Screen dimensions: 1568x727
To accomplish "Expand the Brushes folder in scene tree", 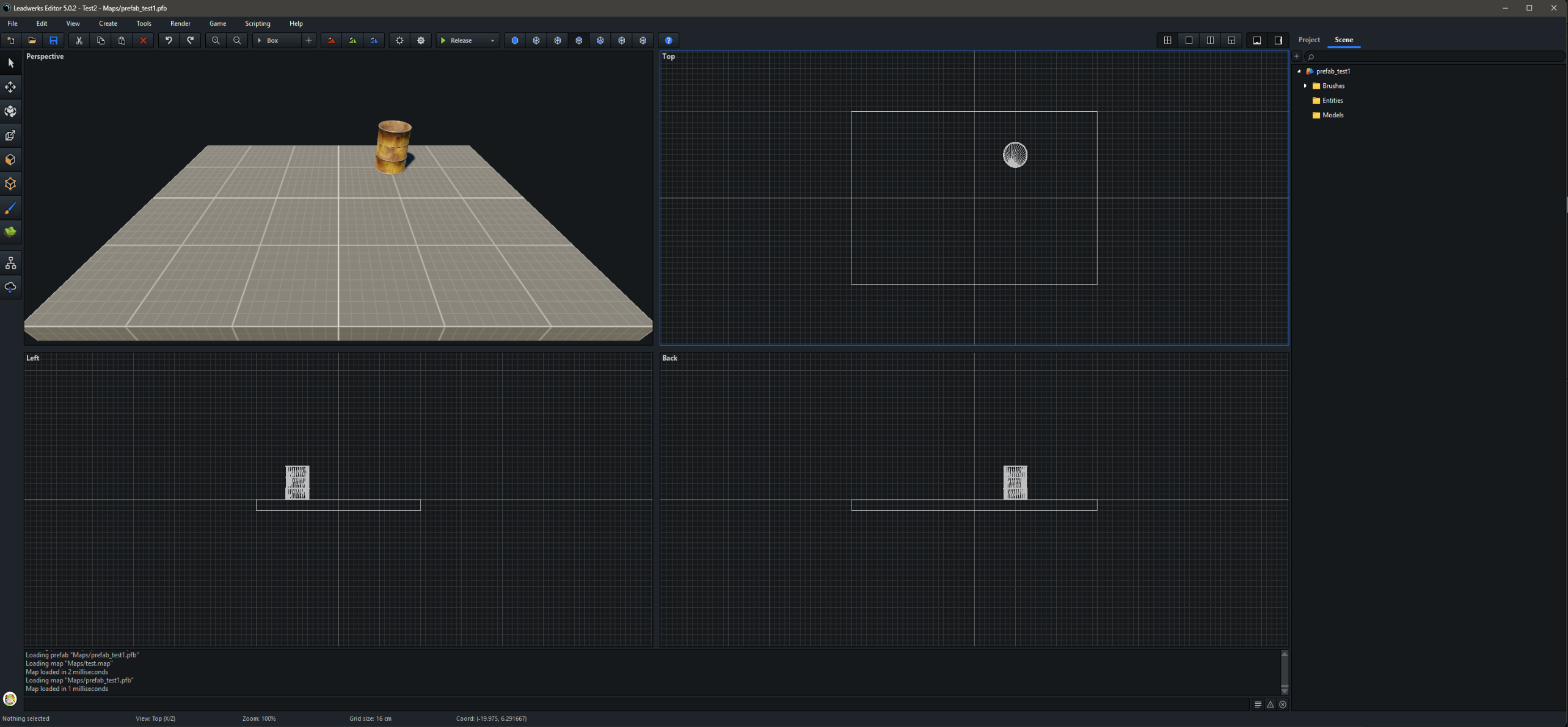I will [x=1305, y=86].
